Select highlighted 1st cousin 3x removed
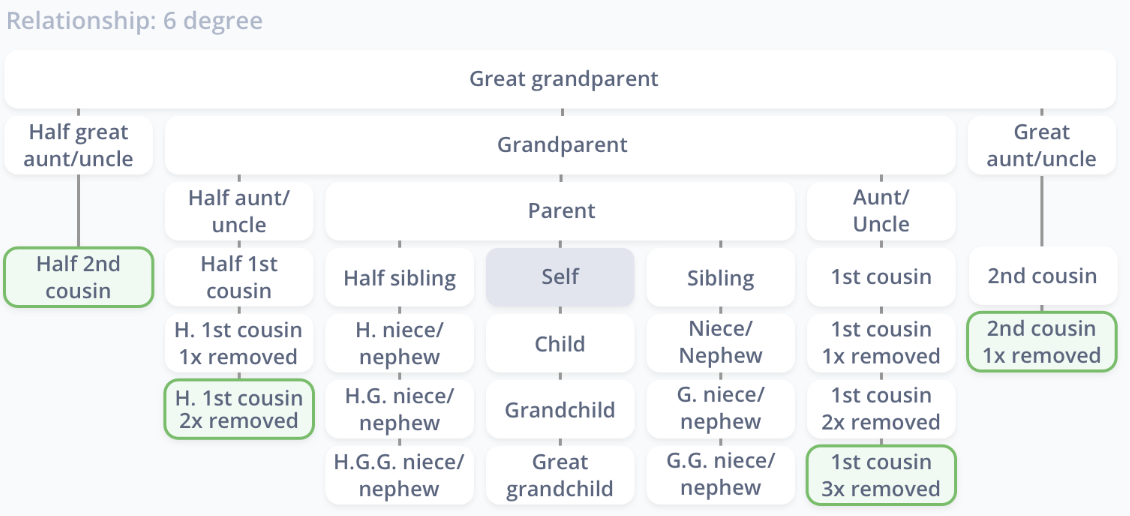 click(x=881, y=475)
